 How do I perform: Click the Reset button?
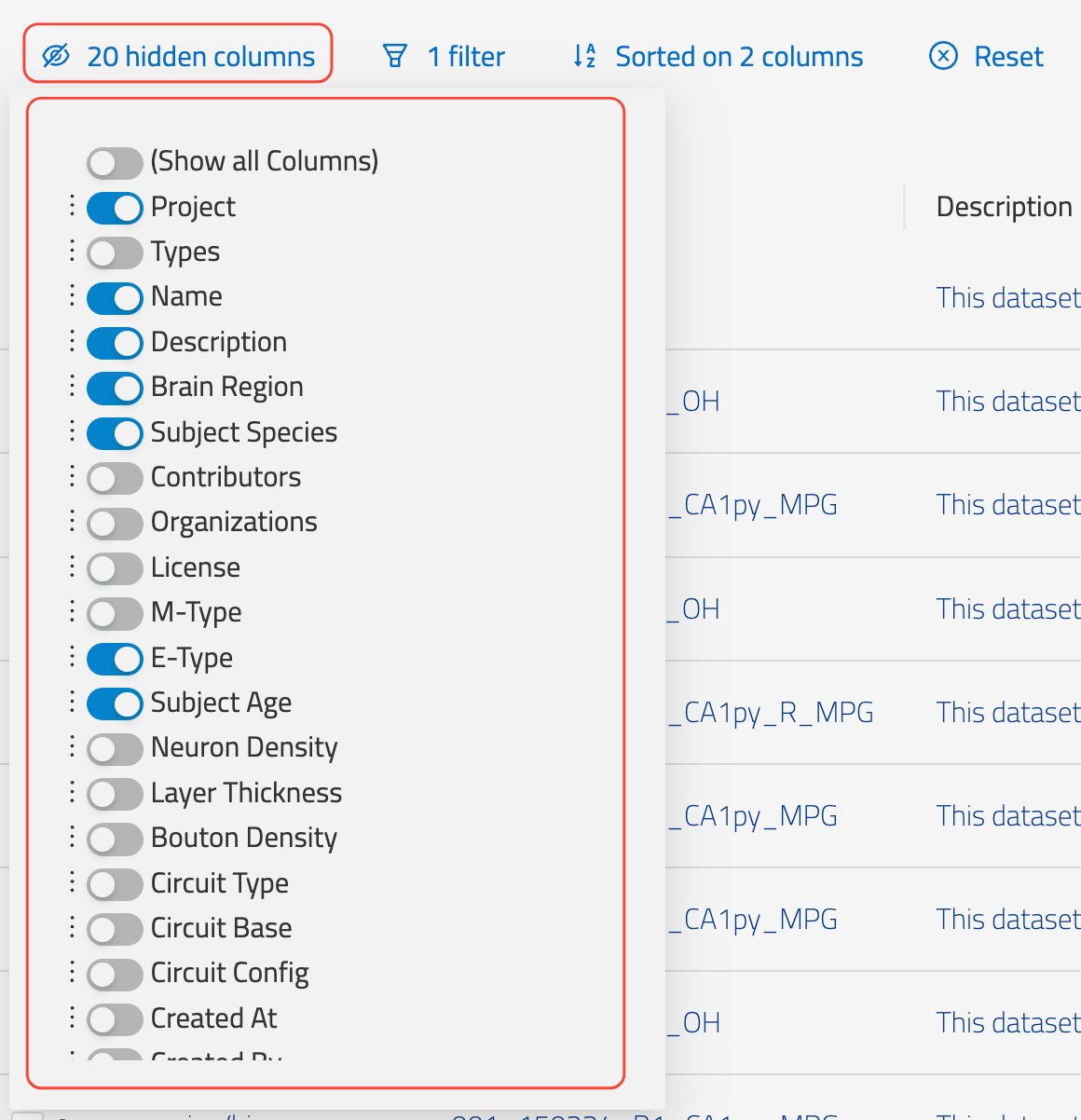click(986, 56)
